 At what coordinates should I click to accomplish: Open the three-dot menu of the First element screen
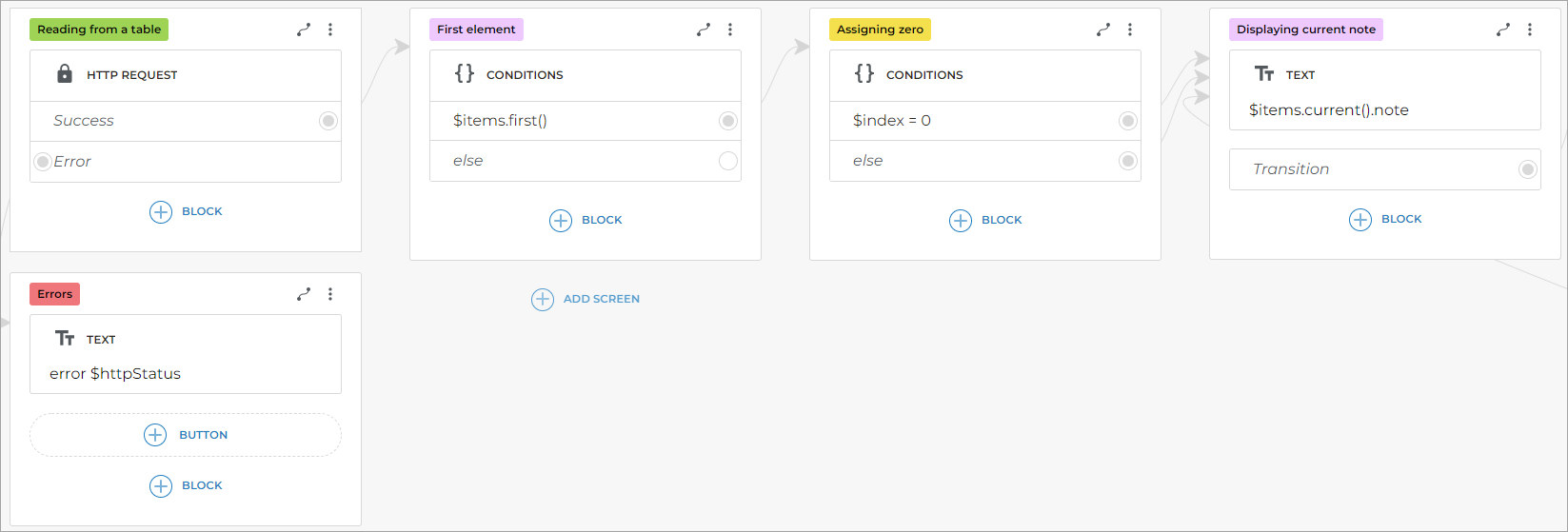point(730,30)
